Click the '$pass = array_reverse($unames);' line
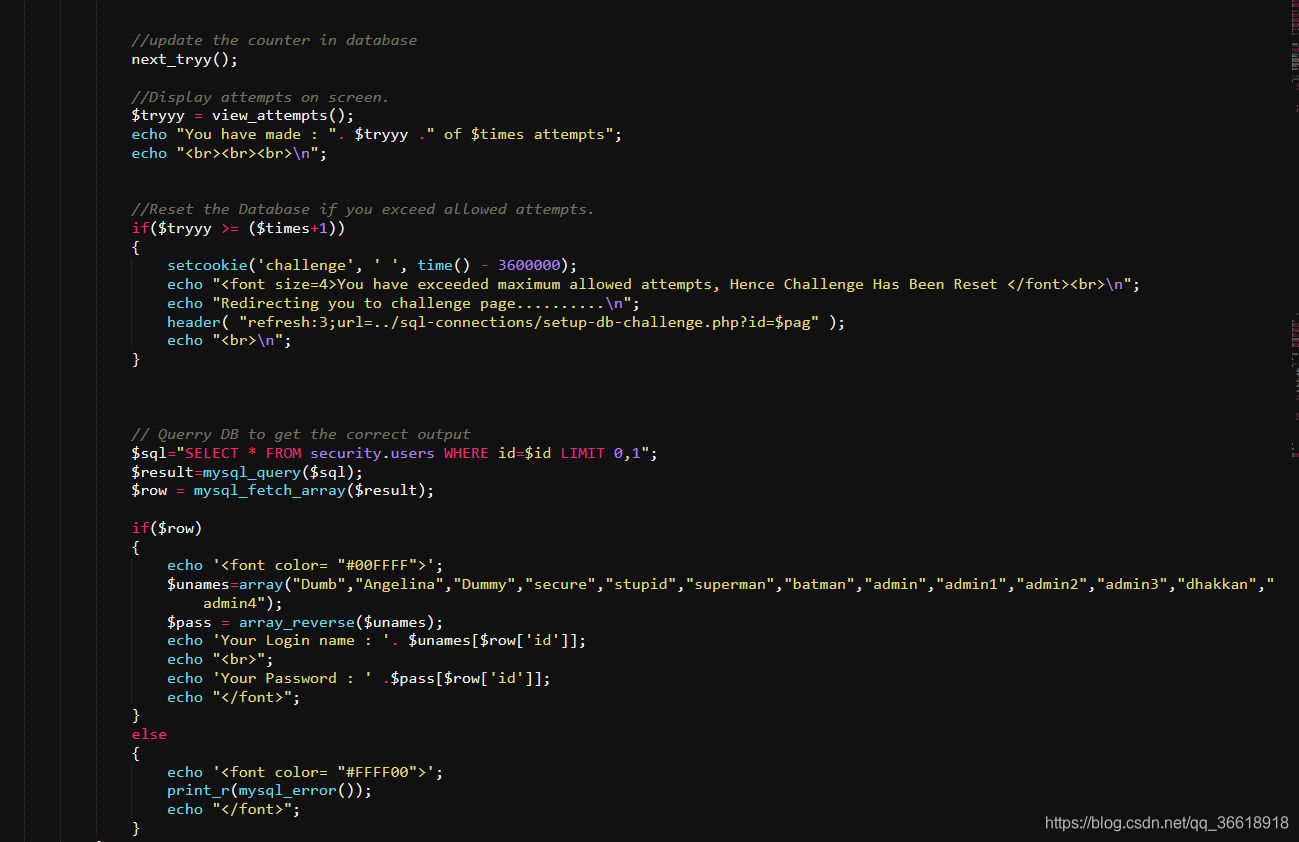 click(x=305, y=622)
